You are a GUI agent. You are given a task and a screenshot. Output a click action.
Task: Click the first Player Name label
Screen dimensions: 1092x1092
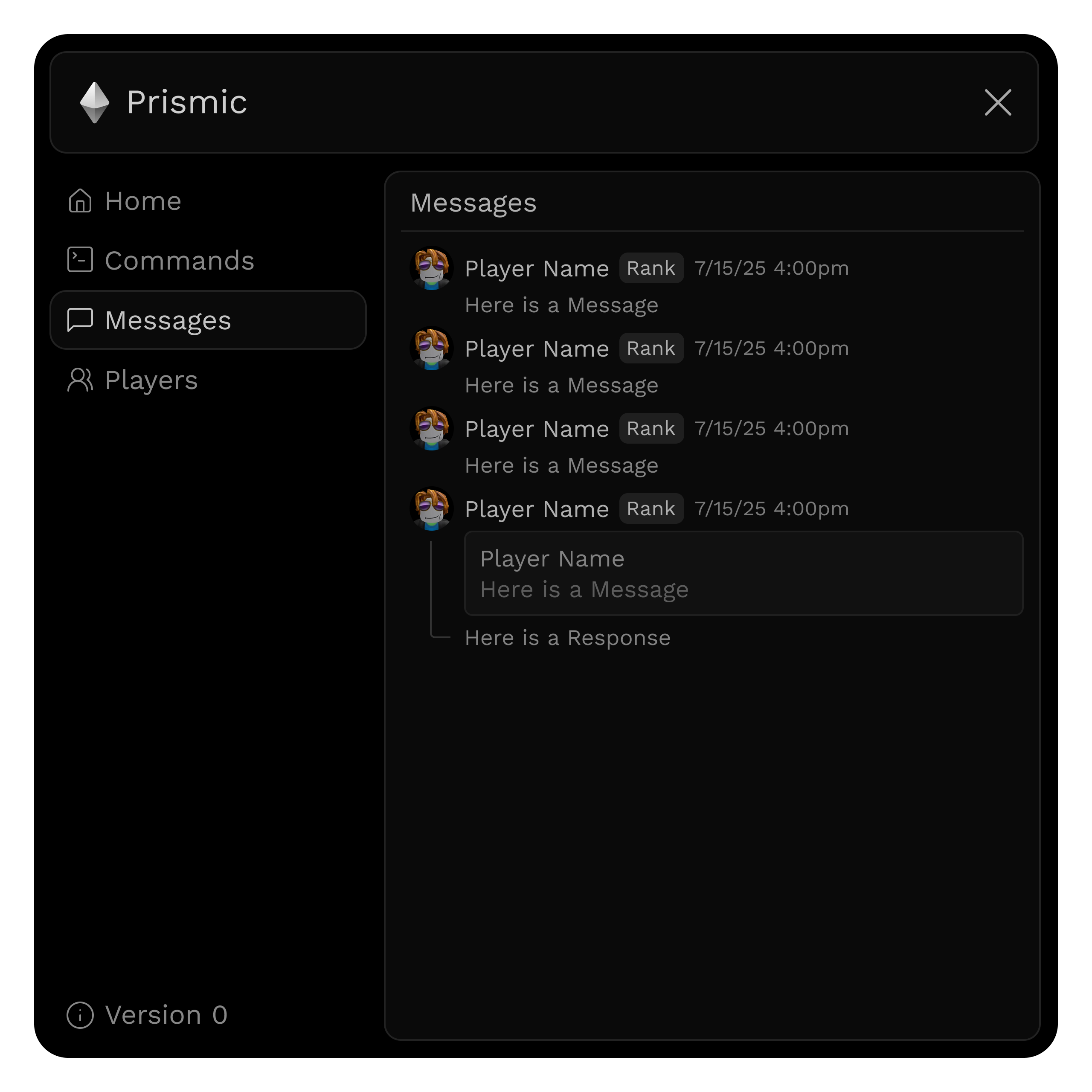pos(536,268)
